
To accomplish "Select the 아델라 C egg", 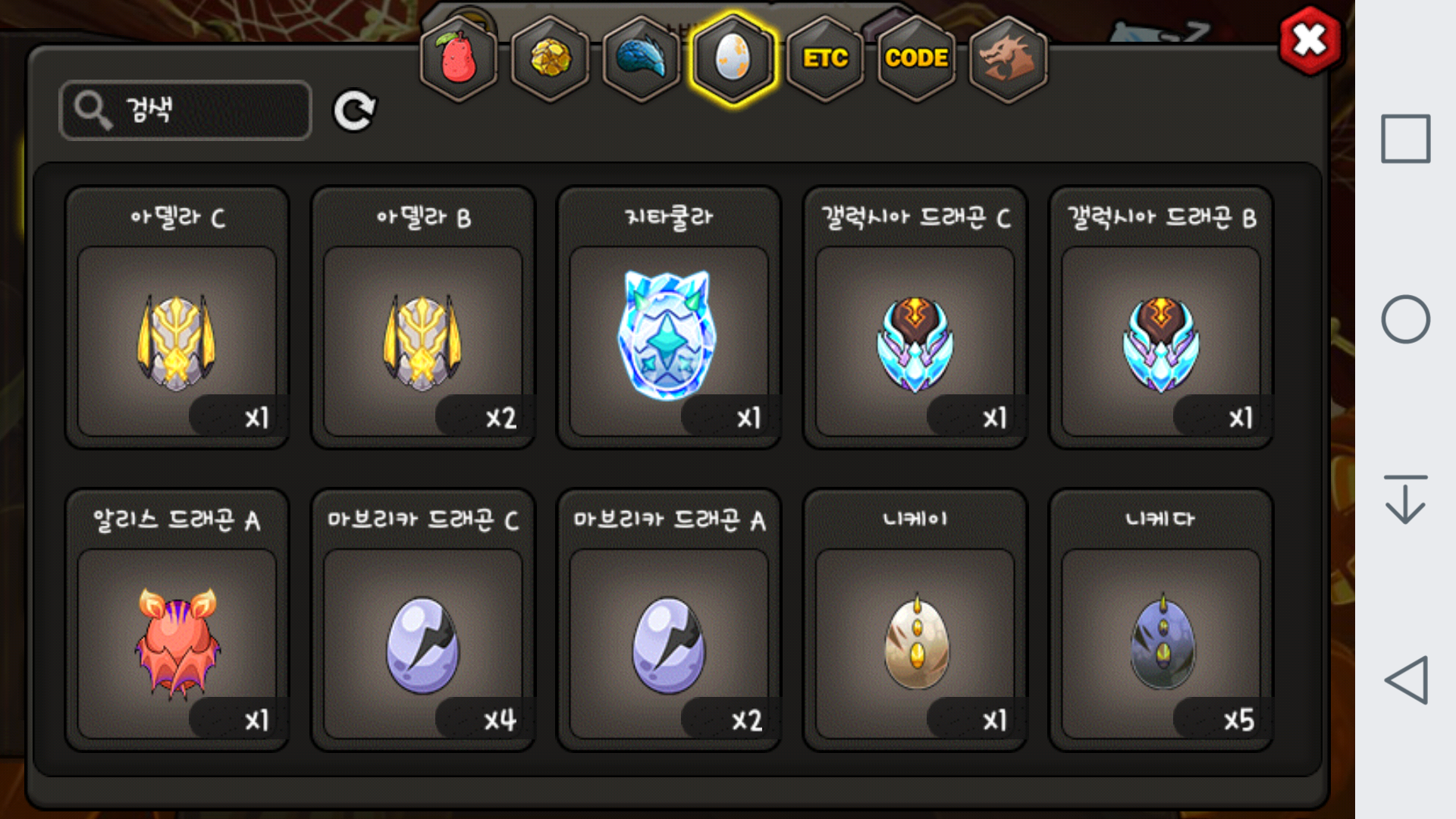I will (x=177, y=318).
